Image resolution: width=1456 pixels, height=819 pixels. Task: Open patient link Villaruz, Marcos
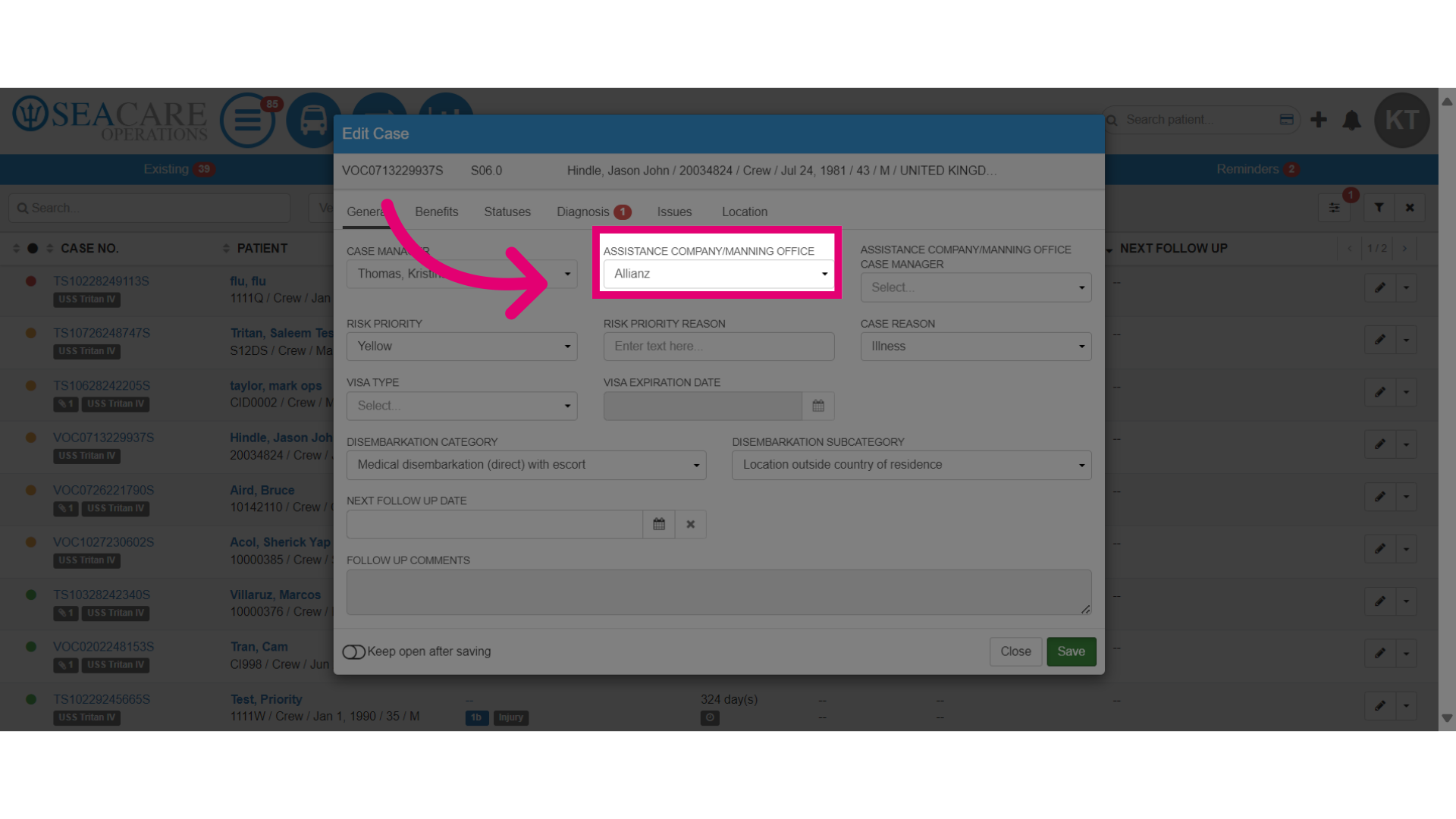click(275, 595)
